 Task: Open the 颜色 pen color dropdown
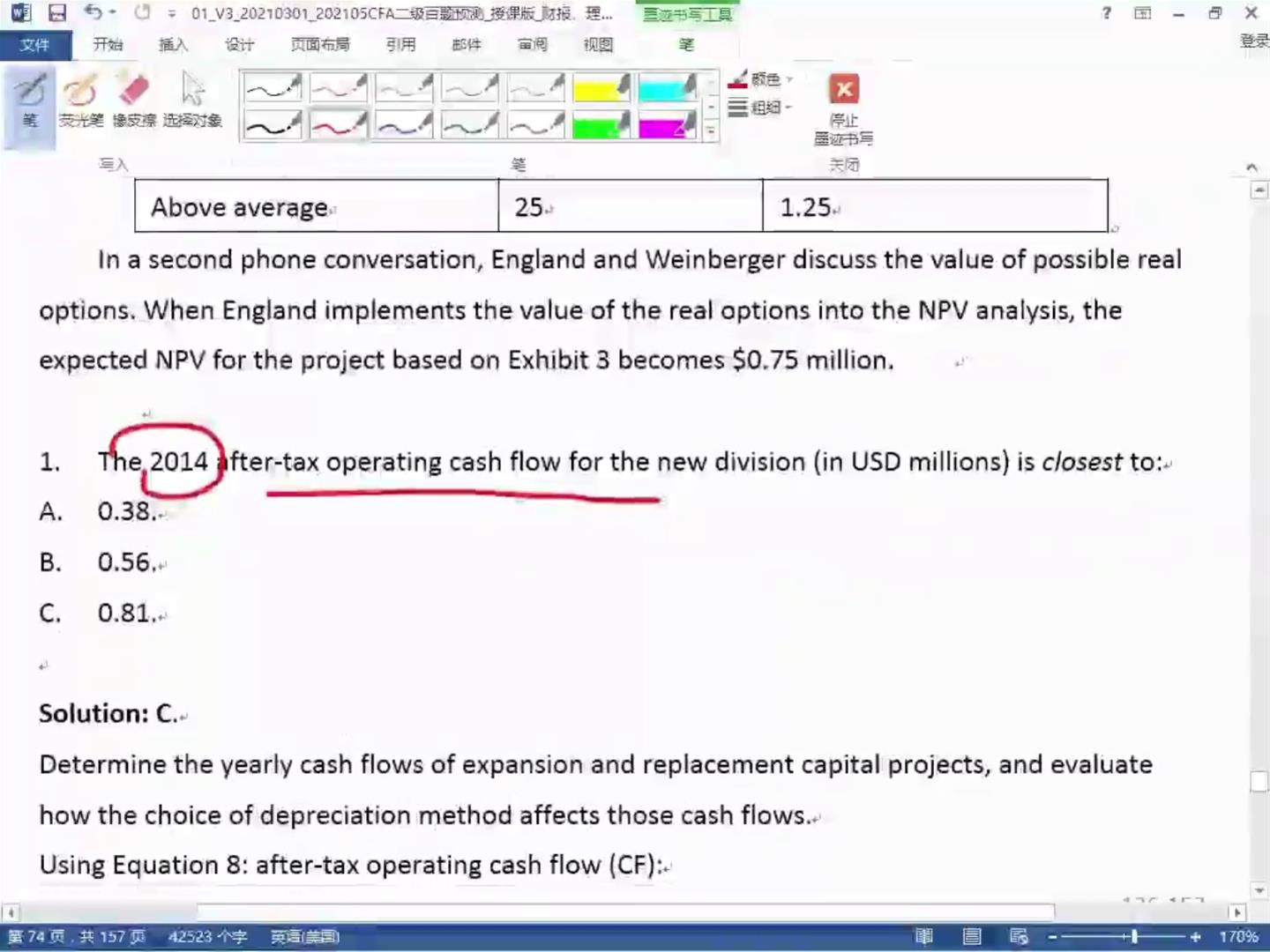click(x=760, y=79)
